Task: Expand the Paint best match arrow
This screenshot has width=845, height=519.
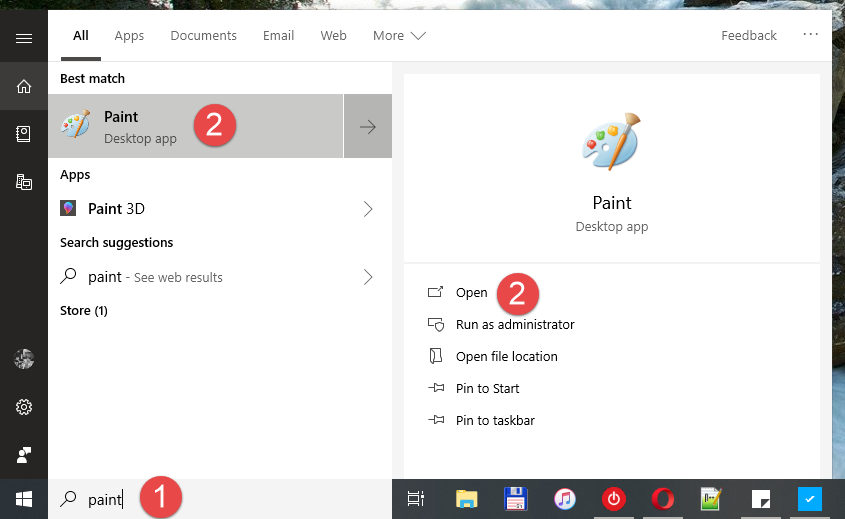Action: click(368, 127)
